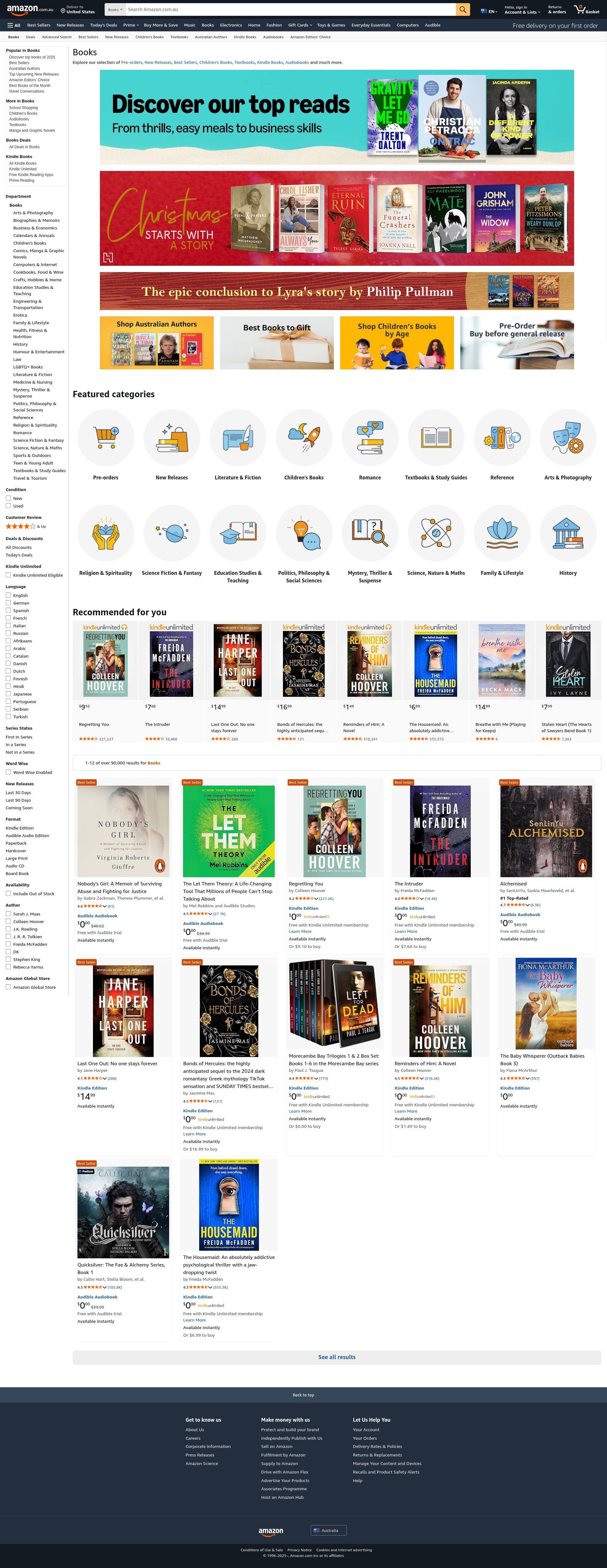607x1568 pixels.
Task: Open the Careers footer link
Action: (x=193, y=1438)
